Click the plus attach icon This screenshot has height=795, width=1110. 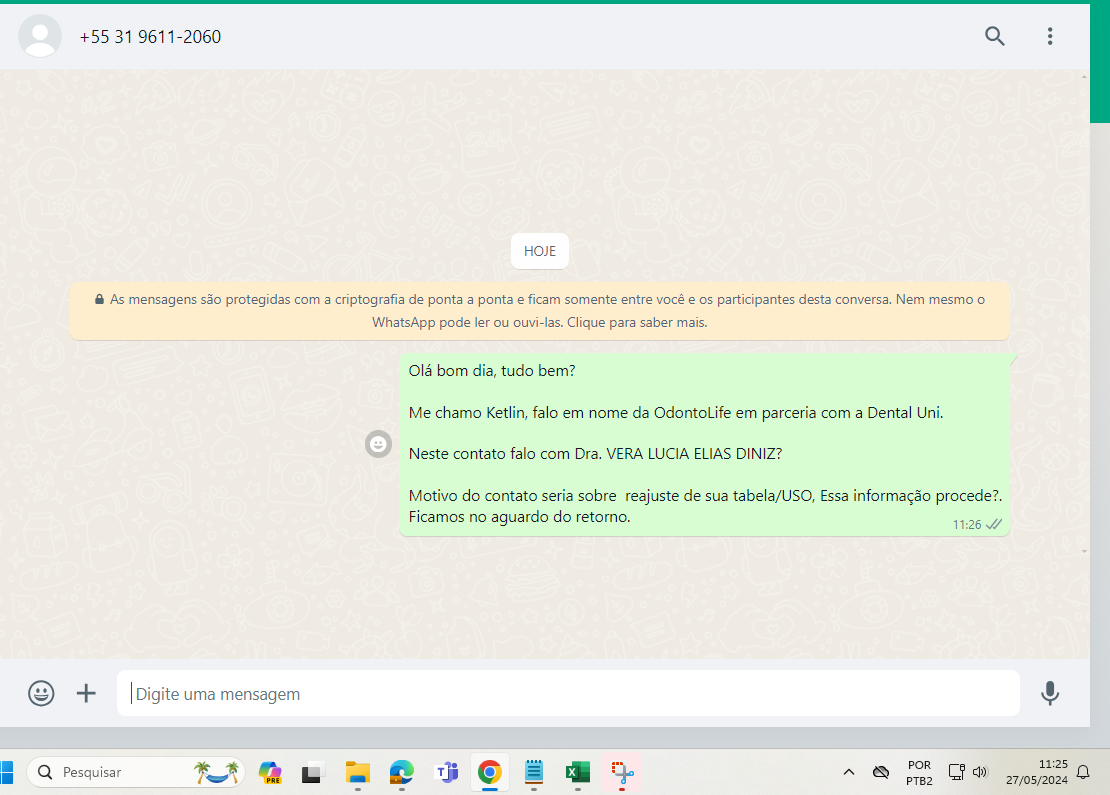87,693
